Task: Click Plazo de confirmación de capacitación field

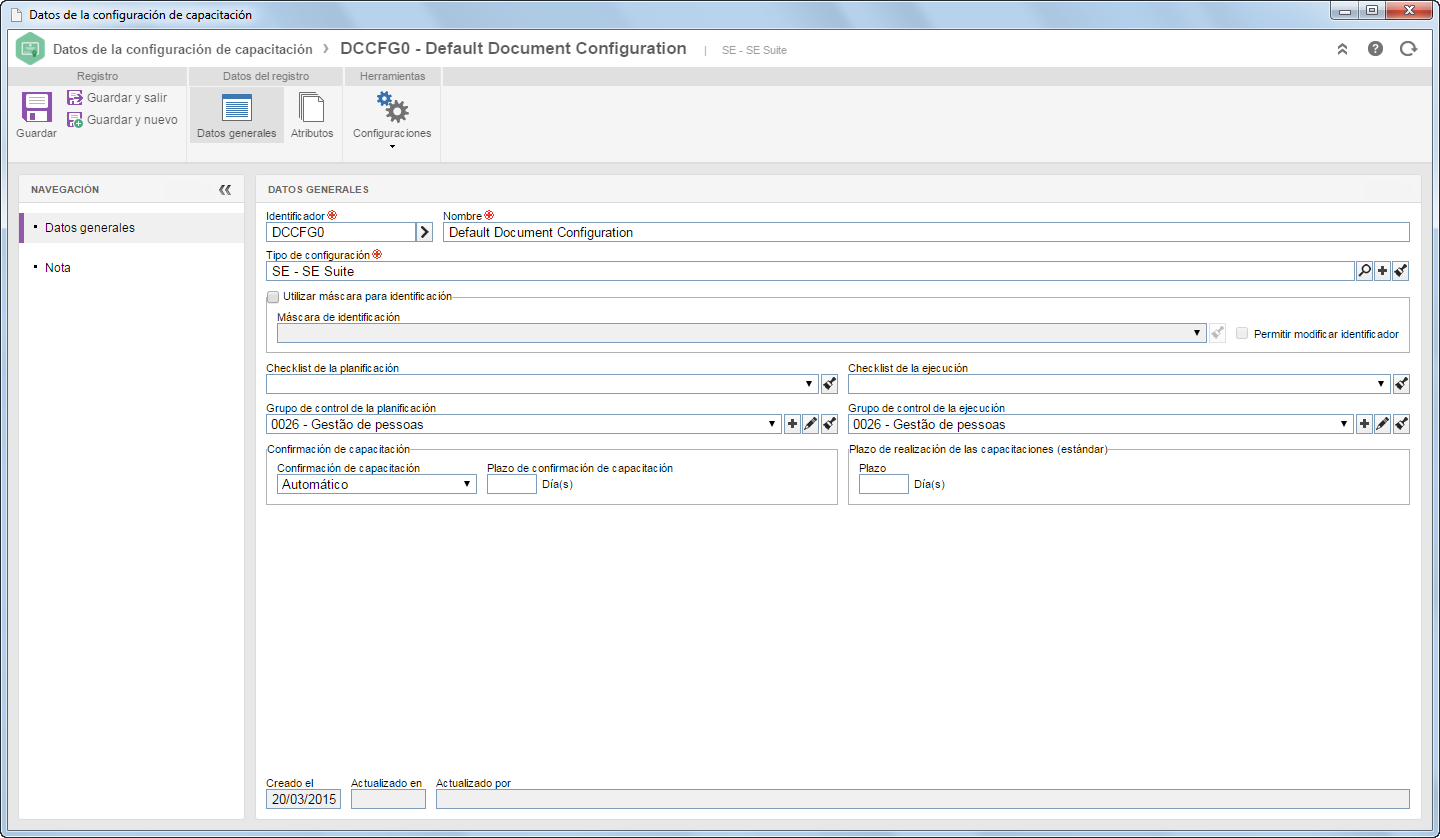Action: 512,484
